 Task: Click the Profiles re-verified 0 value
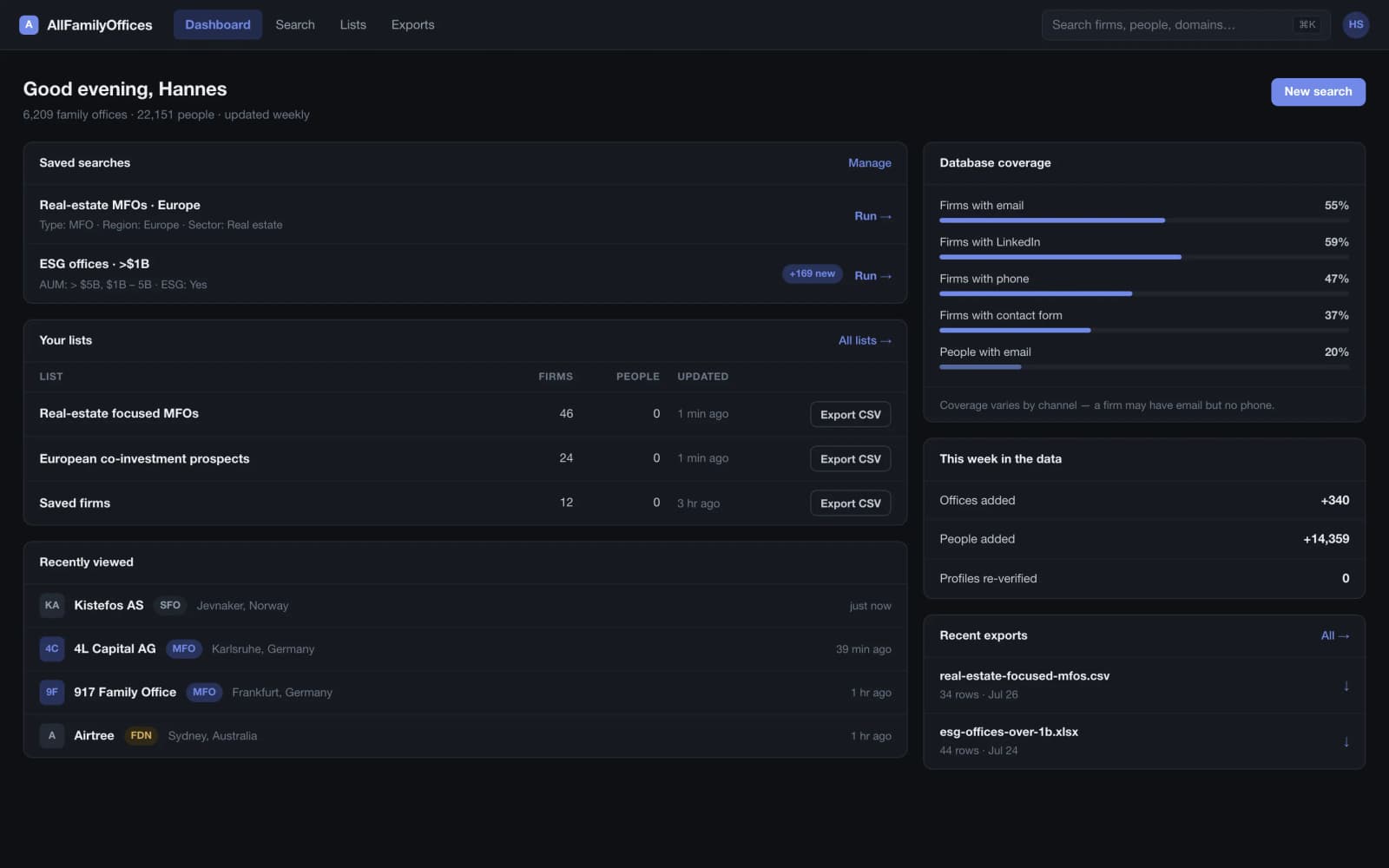1346,578
